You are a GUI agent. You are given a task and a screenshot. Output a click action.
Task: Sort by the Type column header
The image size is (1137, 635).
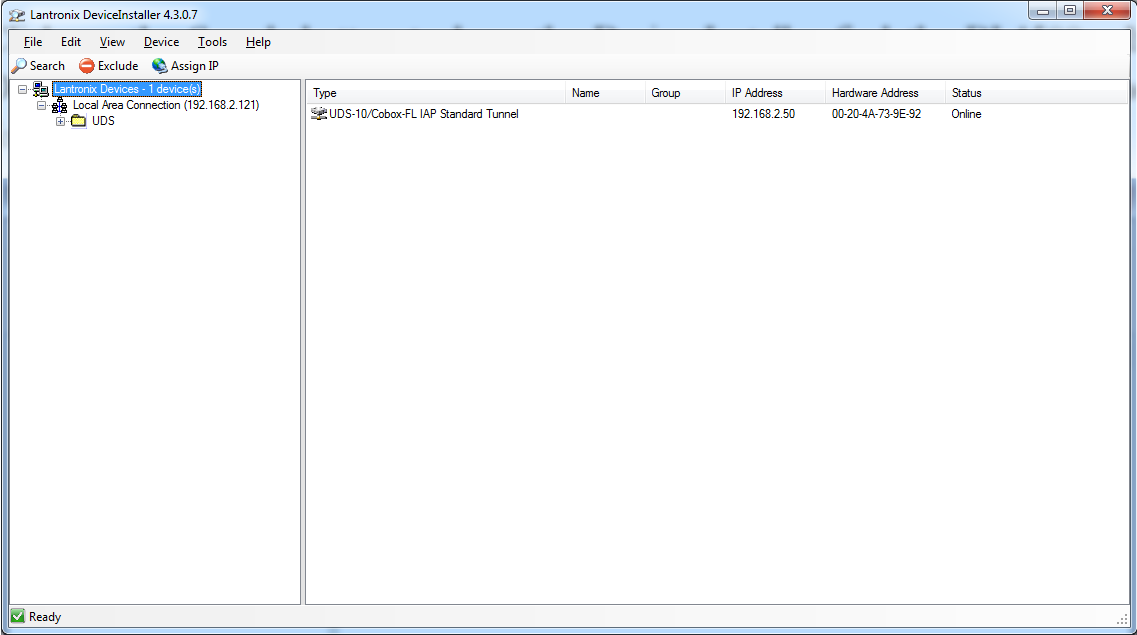click(x=436, y=93)
